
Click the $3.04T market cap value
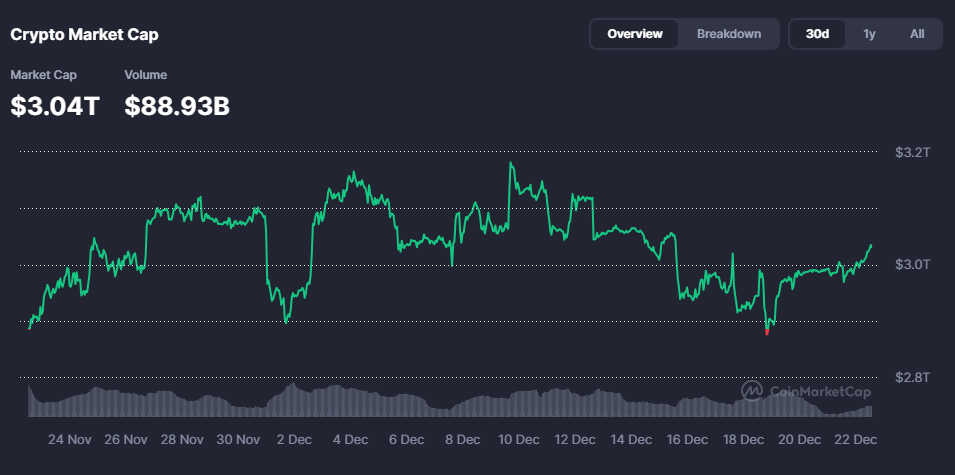pyautogui.click(x=55, y=106)
